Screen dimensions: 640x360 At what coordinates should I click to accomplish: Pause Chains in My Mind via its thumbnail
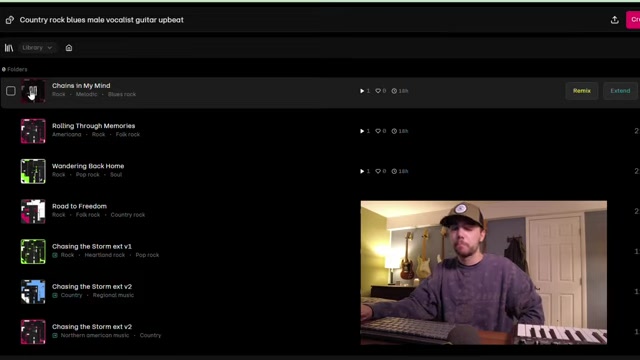point(33,91)
